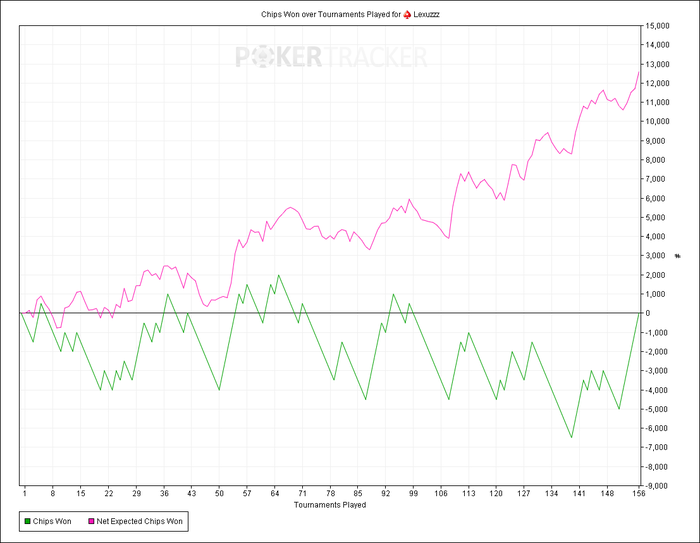The width and height of the screenshot is (700, 543).
Task: Click the magenta Net Expected Chips Won swatch
Action: pyautogui.click(x=91, y=521)
